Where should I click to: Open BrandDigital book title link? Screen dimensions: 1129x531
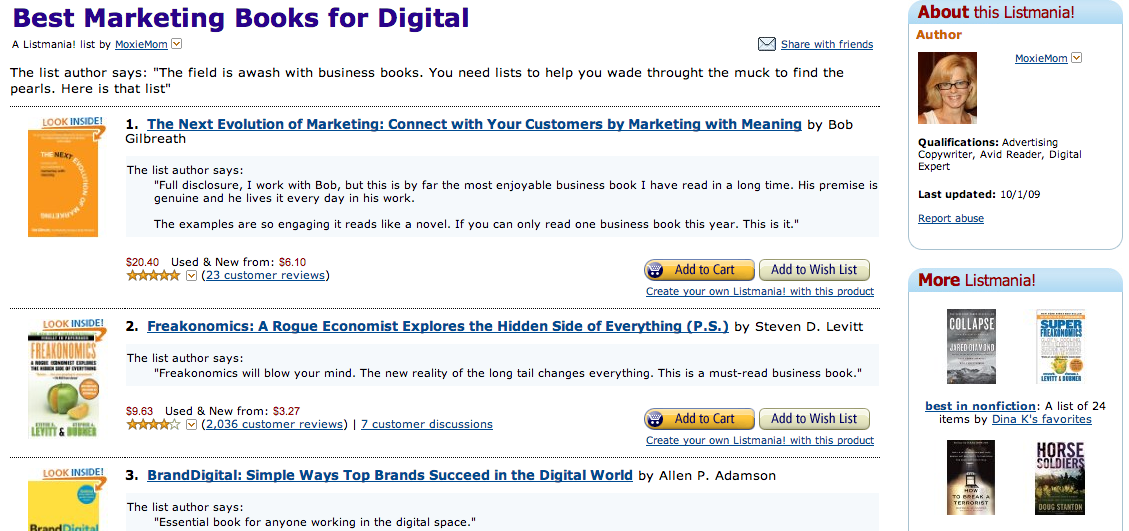[390, 476]
